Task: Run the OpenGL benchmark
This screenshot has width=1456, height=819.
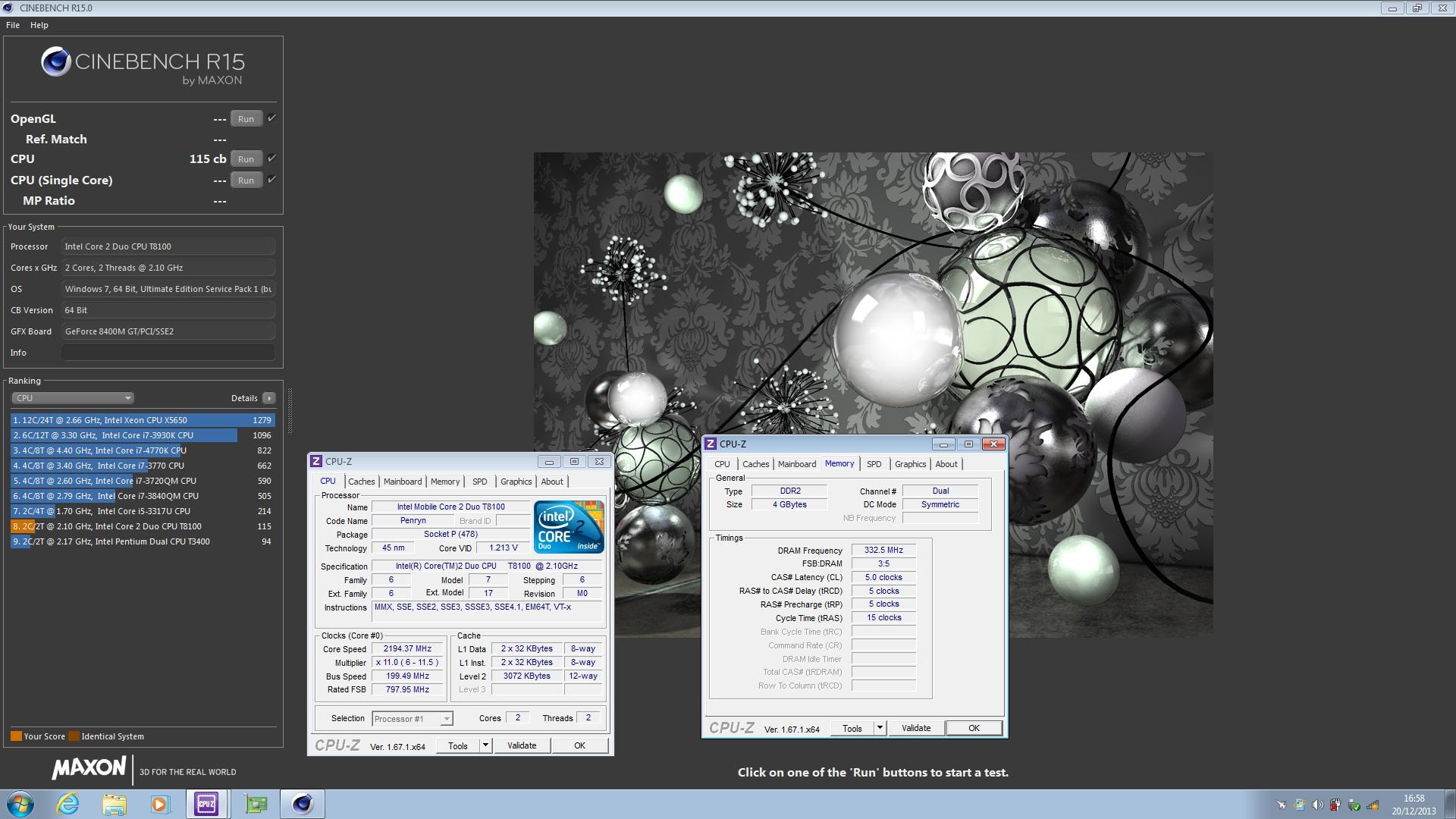Action: coord(246,119)
